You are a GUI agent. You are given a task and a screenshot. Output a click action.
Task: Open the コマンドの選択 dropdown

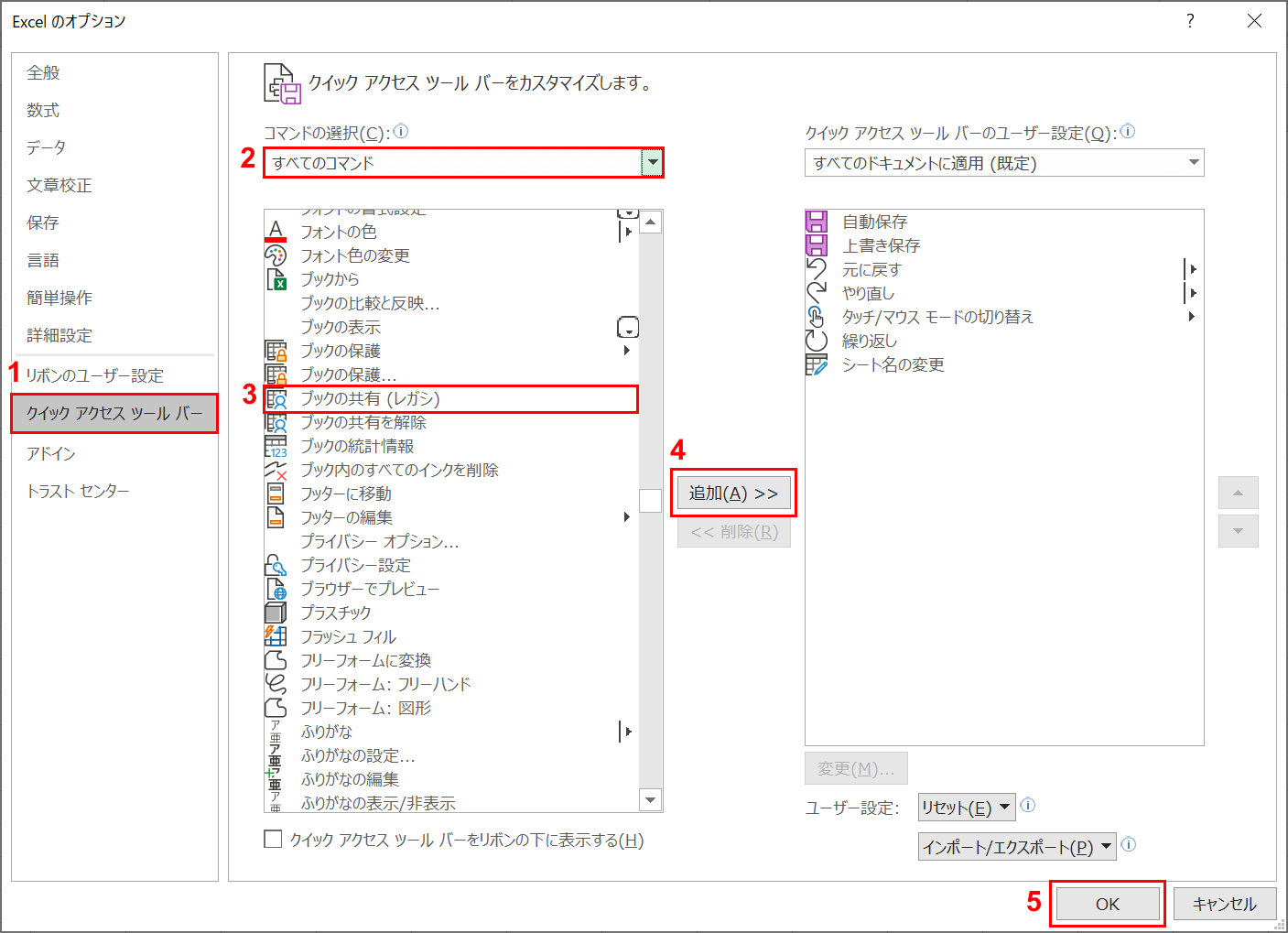652,162
